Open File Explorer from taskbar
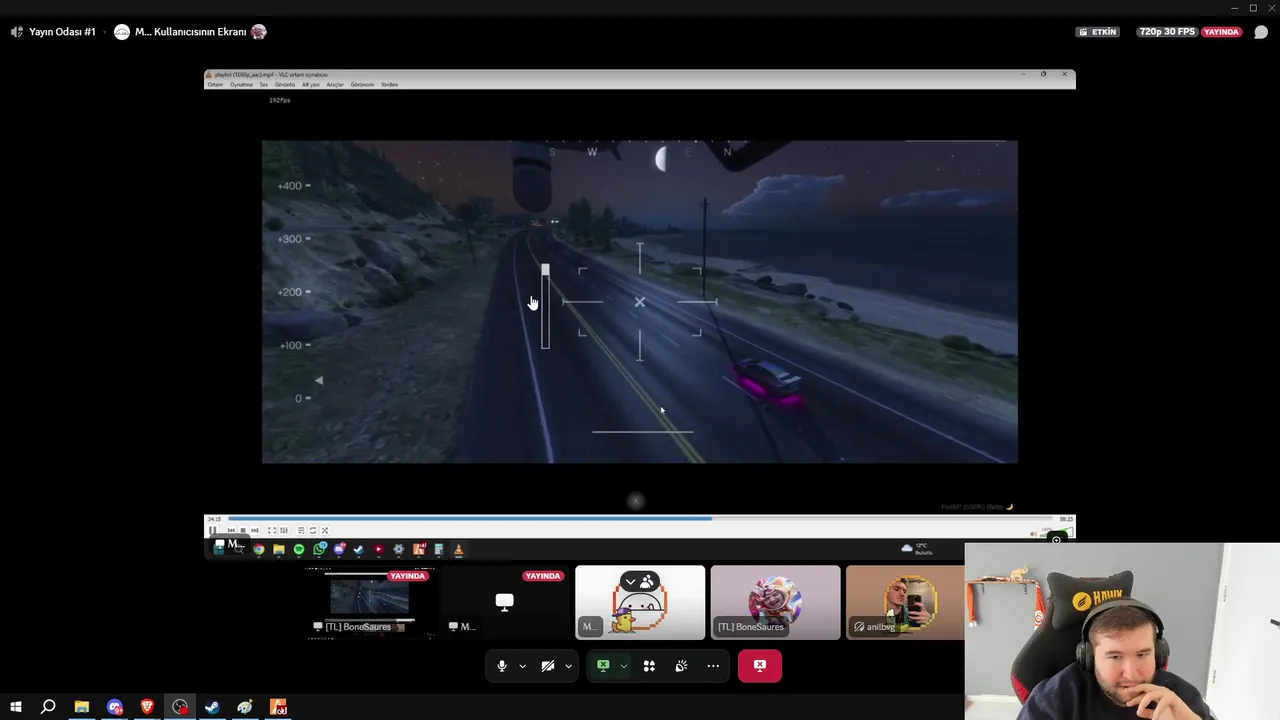This screenshot has height=720, width=1280. 82,707
